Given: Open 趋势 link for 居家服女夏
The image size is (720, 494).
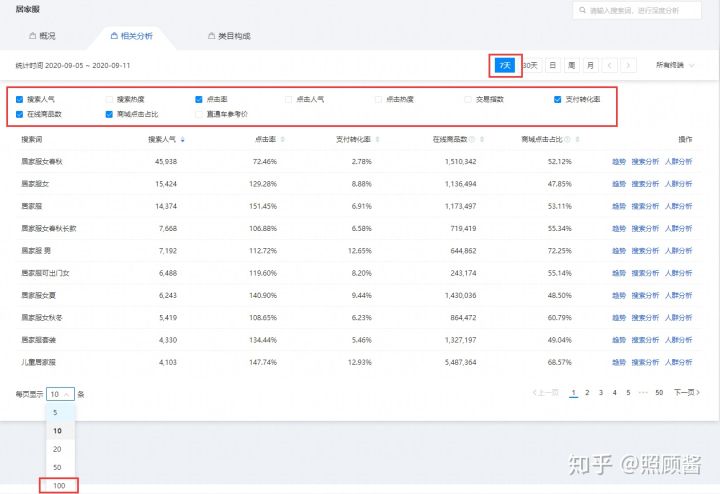Looking at the screenshot, I should 619,296.
